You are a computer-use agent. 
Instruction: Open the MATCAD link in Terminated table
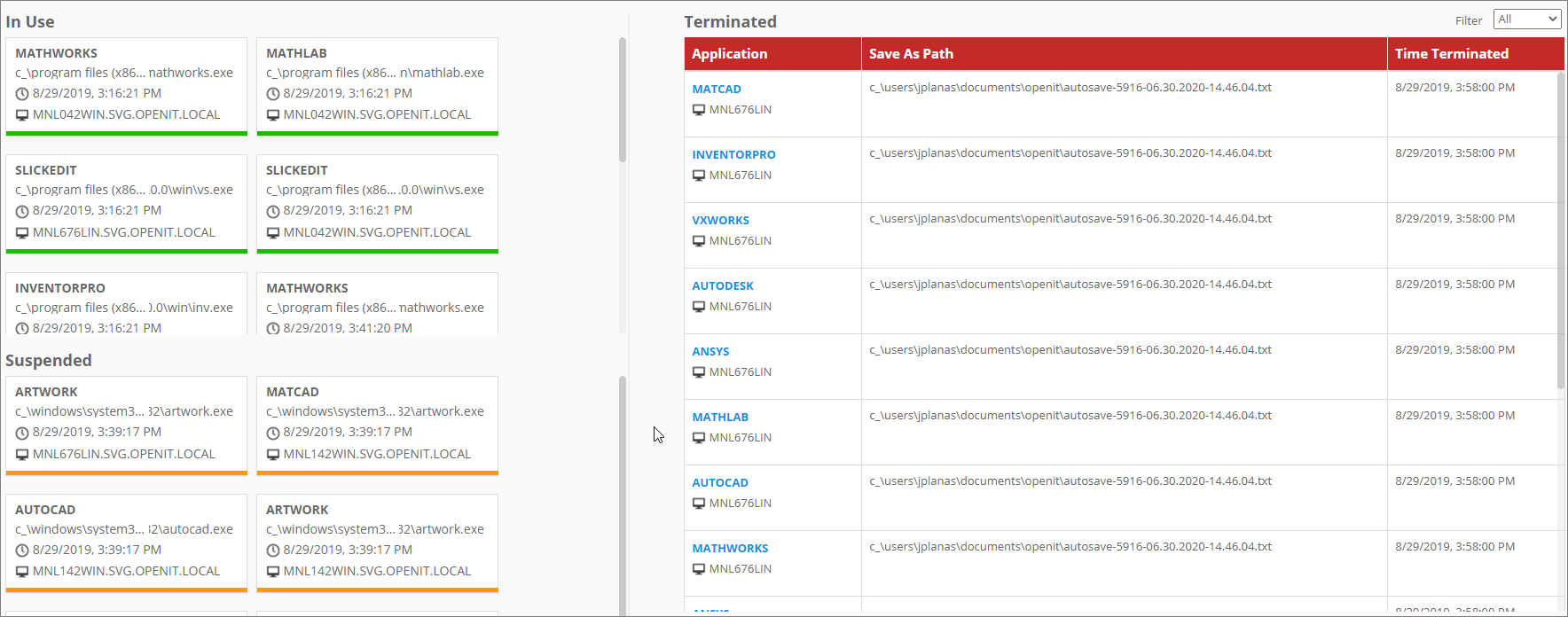717,89
